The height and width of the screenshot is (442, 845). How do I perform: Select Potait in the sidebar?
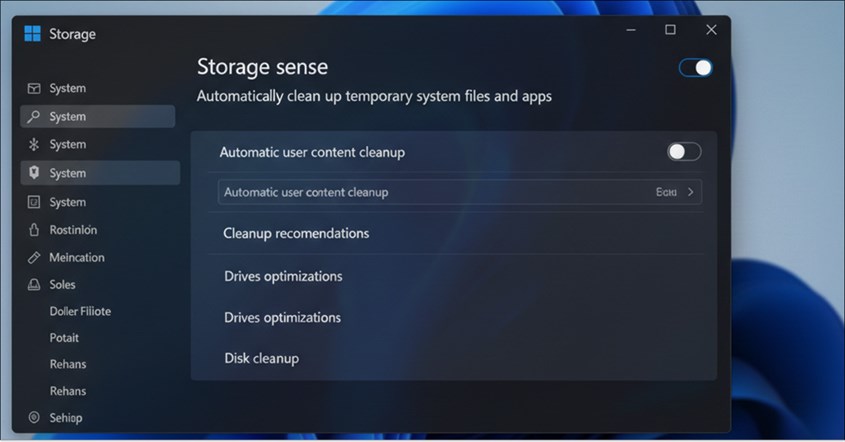pos(64,338)
